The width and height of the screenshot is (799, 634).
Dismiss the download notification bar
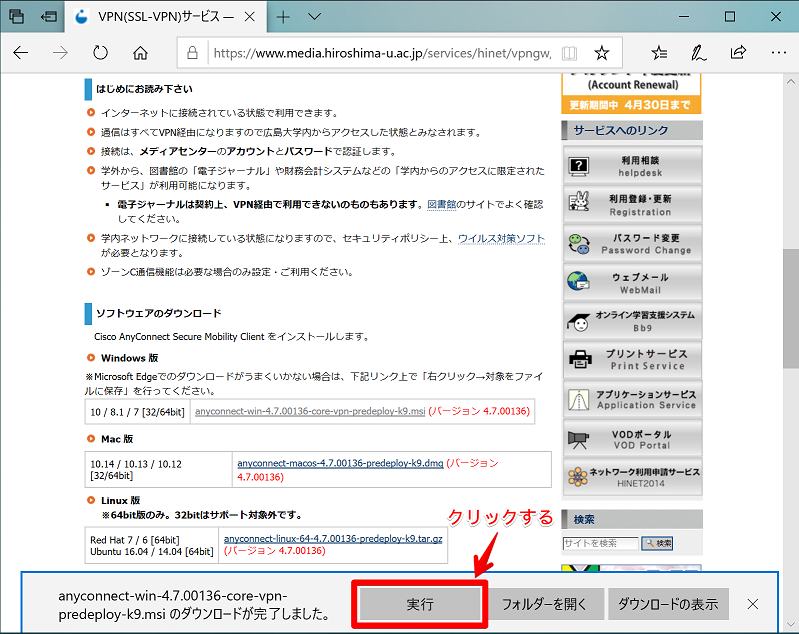tap(753, 604)
